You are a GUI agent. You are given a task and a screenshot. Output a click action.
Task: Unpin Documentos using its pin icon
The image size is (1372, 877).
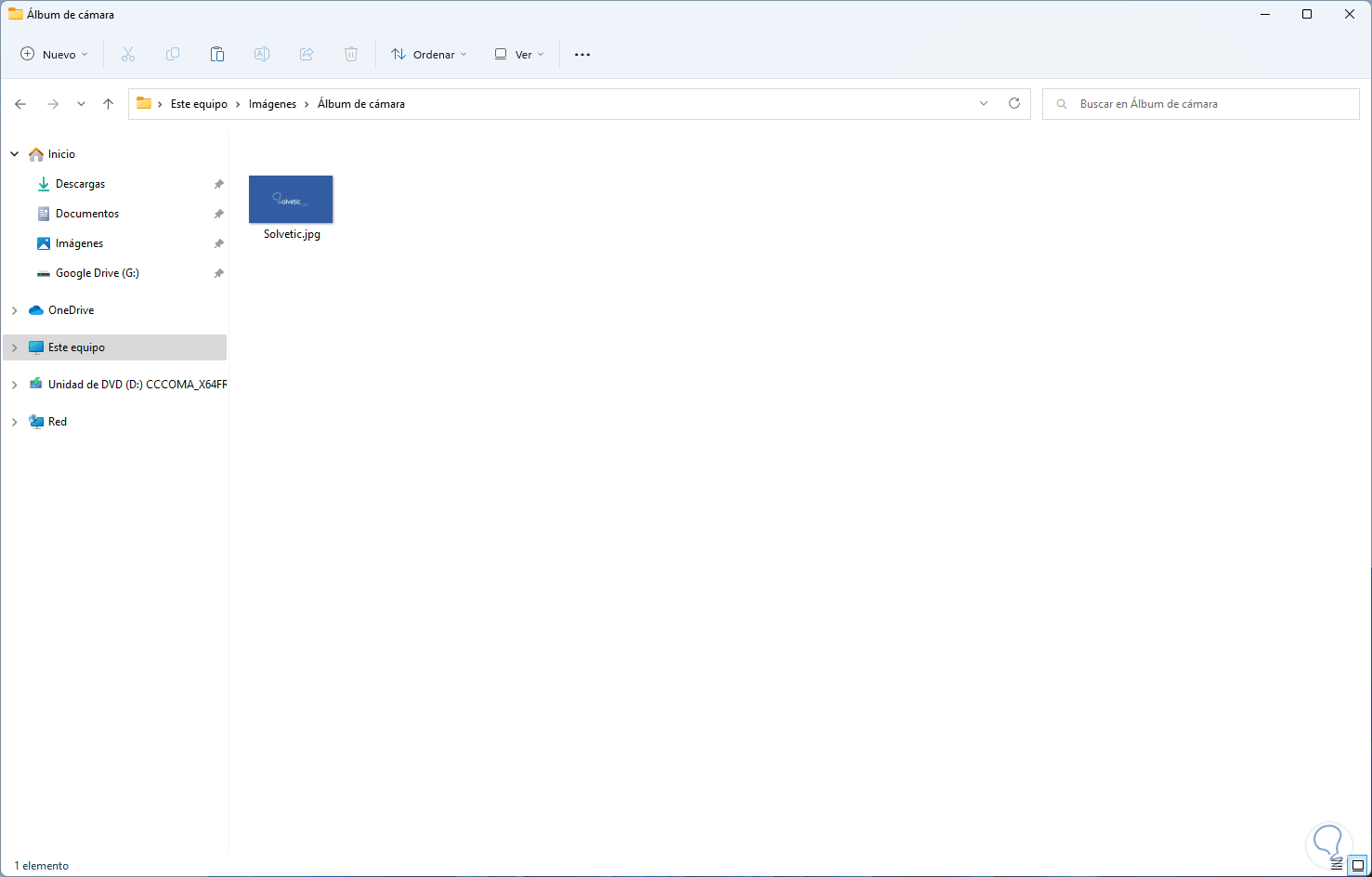(x=219, y=214)
